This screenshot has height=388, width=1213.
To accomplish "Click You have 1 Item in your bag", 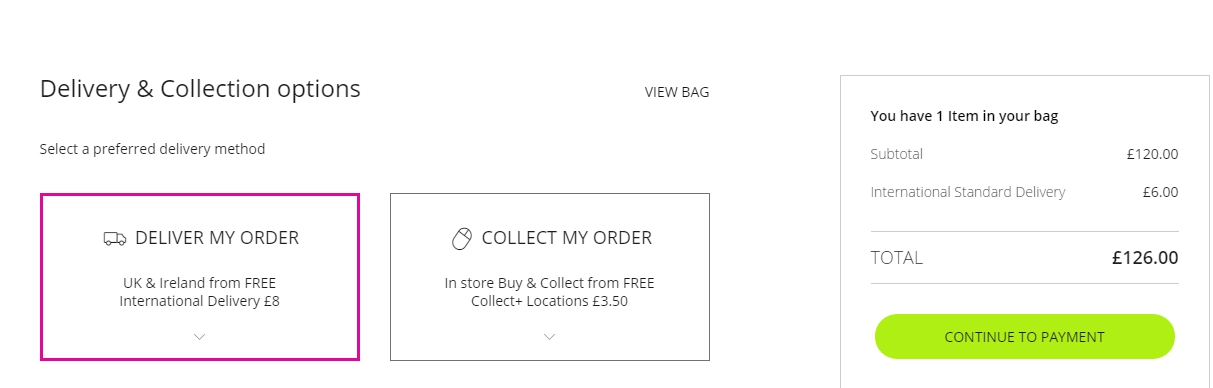I will [x=964, y=116].
